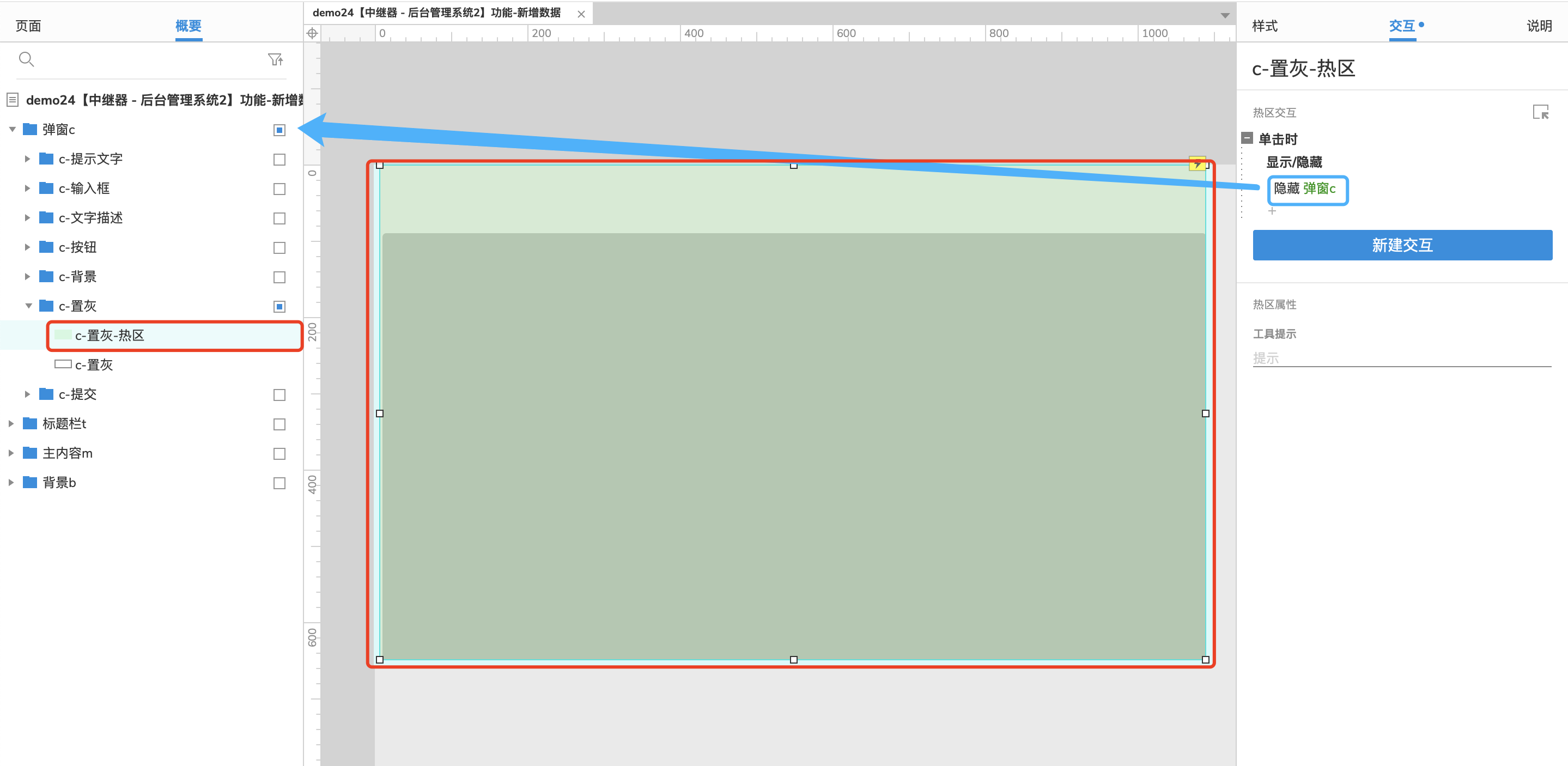Click the c-文字描述 folder icon
1568x766 pixels.
pyautogui.click(x=46, y=217)
